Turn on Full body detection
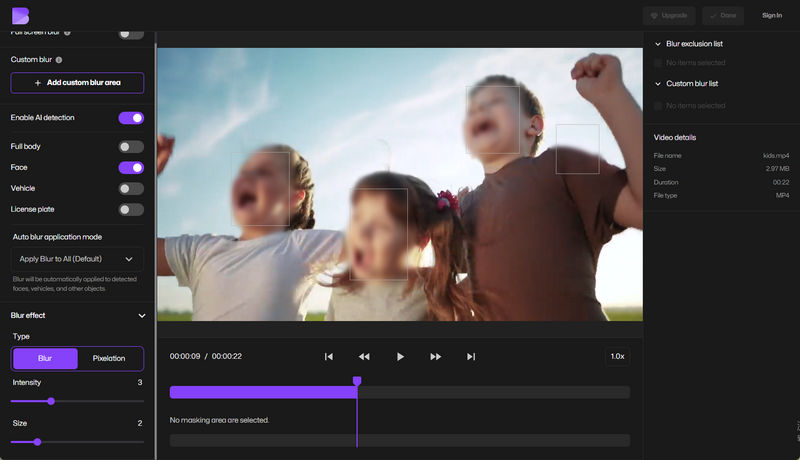 click(131, 147)
